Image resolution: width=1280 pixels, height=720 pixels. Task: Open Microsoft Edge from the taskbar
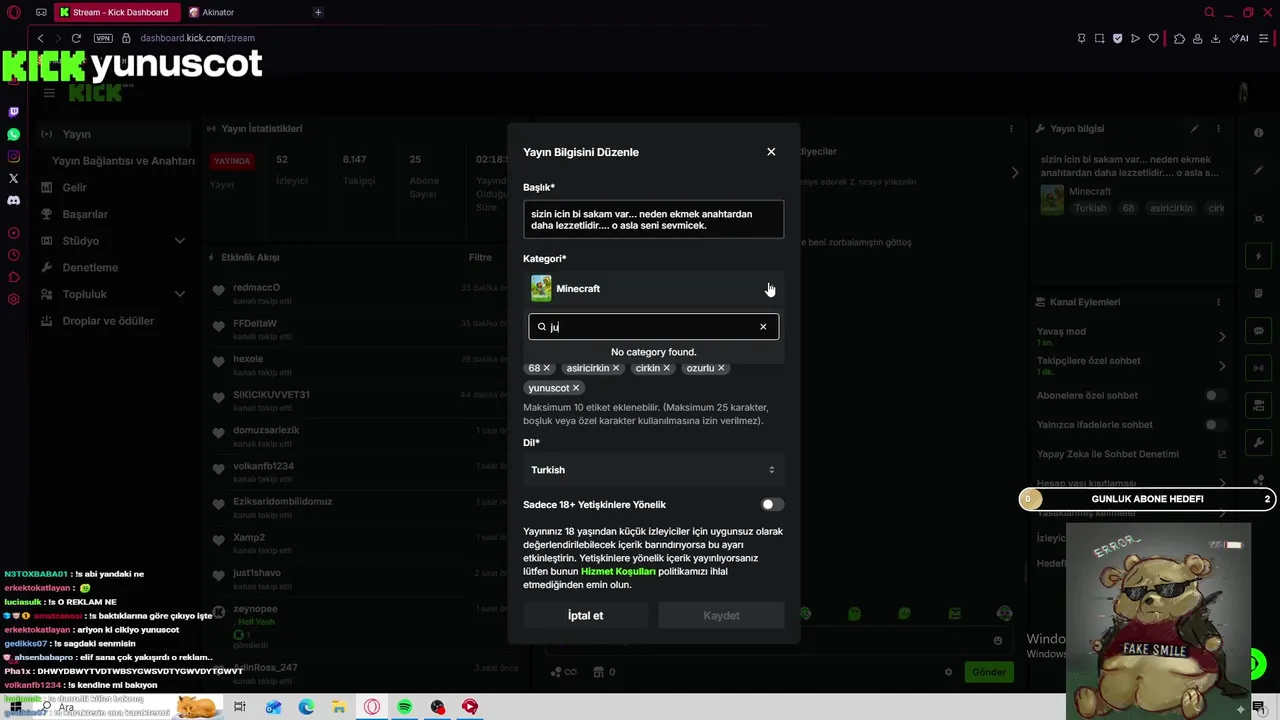[x=306, y=707]
